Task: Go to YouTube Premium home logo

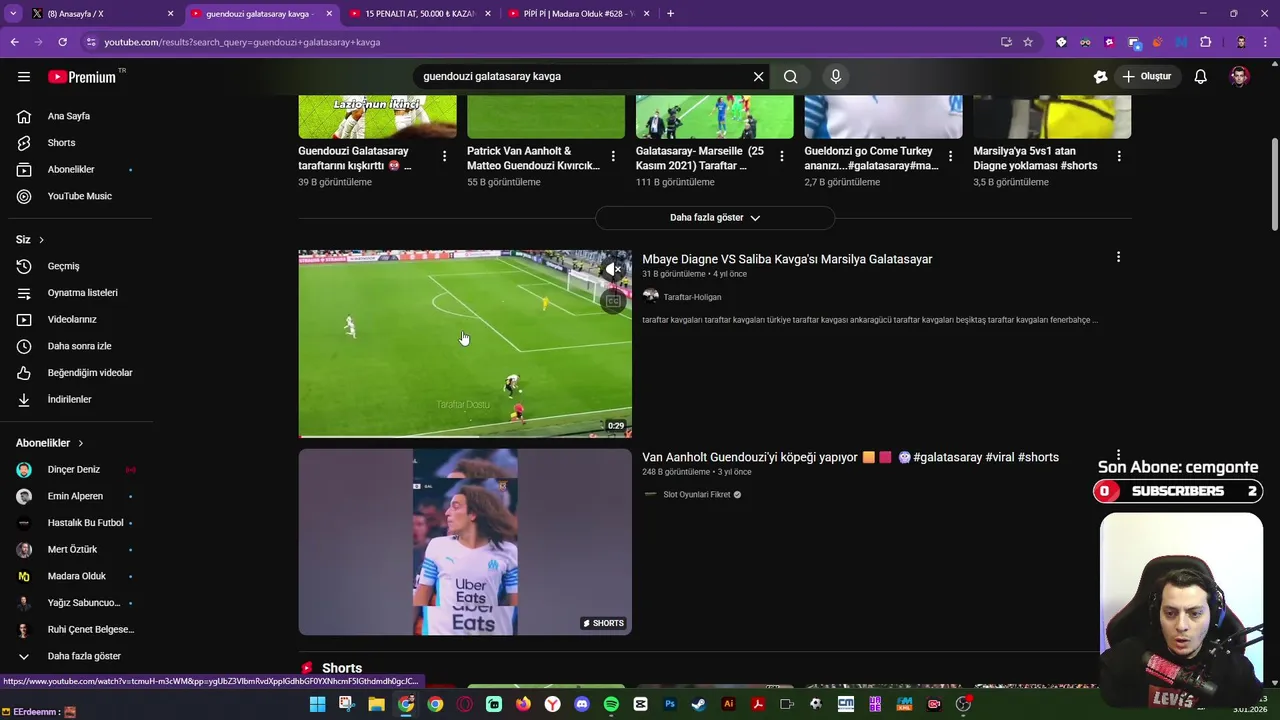Action: (x=82, y=77)
